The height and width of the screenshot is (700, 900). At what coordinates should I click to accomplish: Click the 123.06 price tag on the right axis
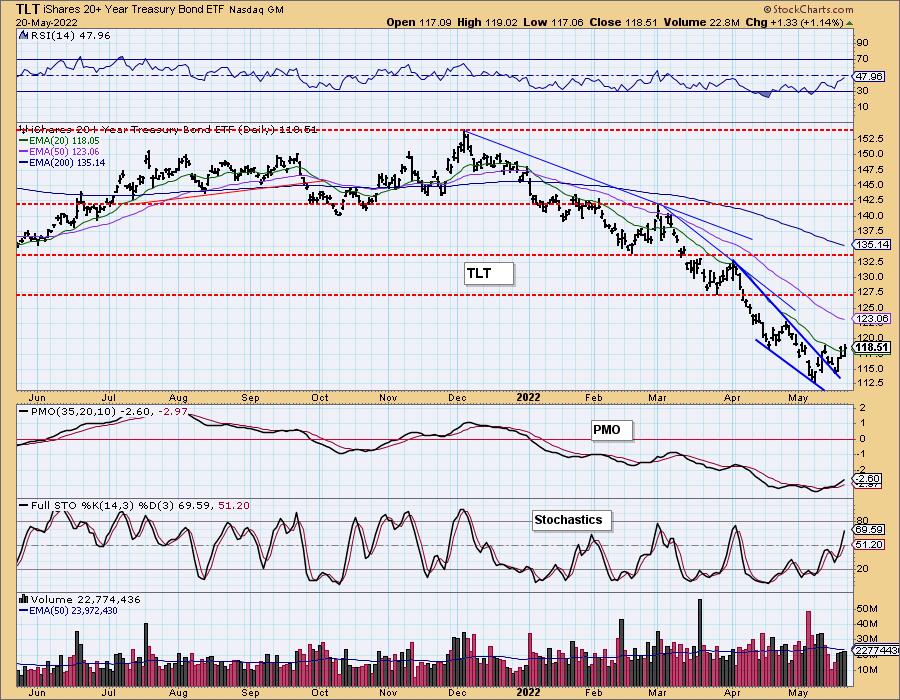[872, 318]
